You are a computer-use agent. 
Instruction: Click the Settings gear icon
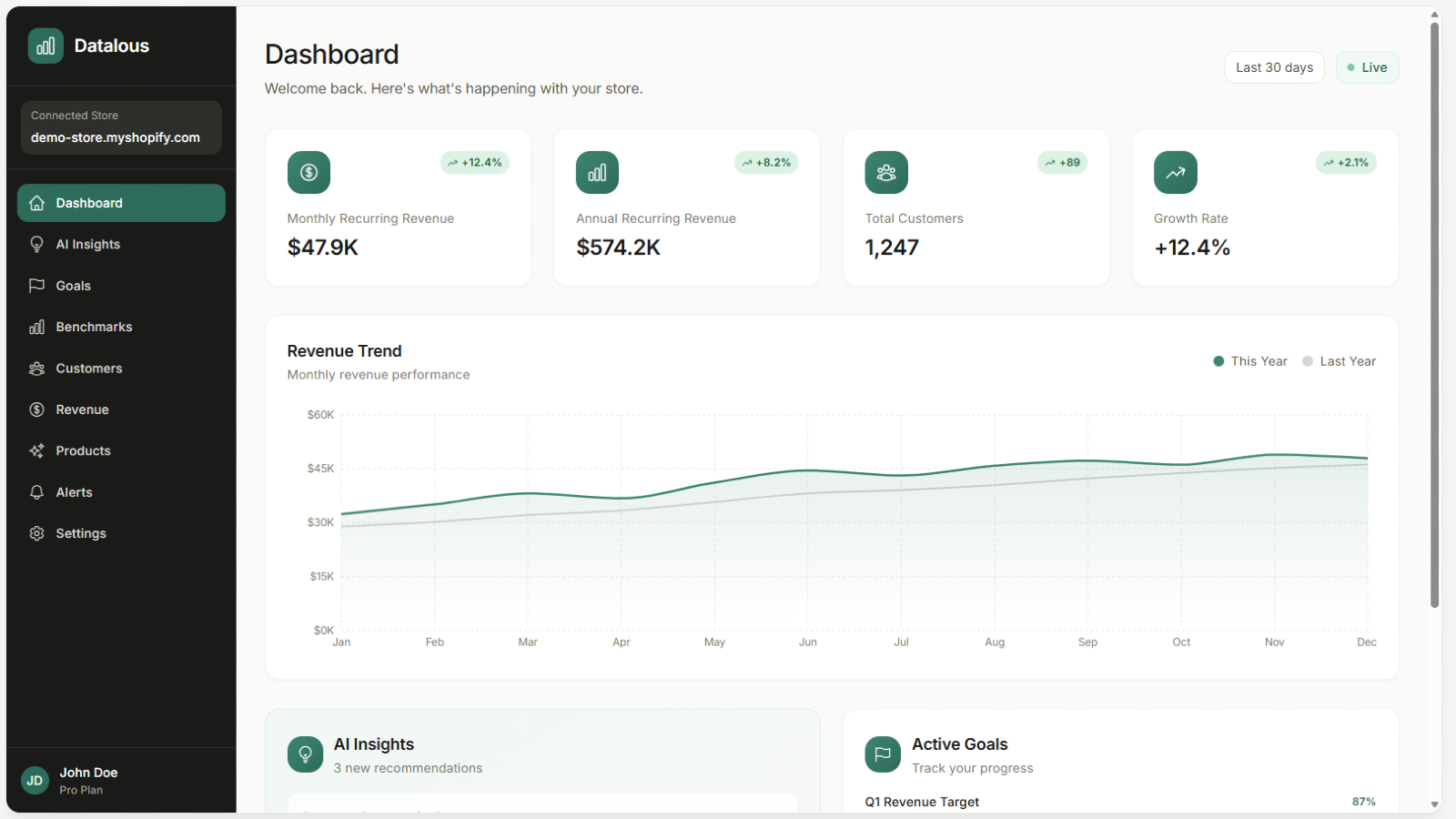click(x=36, y=533)
